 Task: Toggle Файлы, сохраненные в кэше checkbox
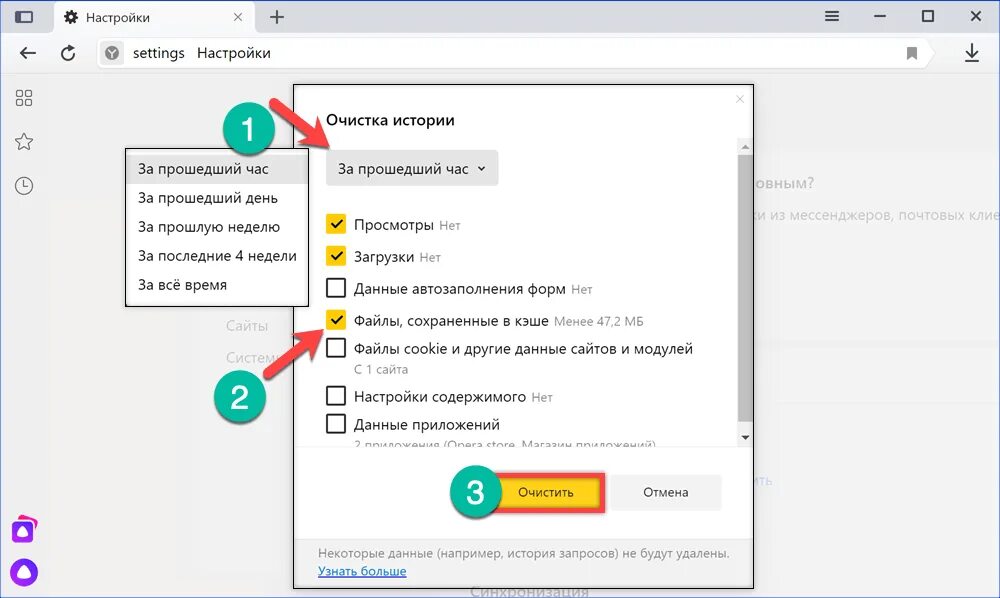[336, 320]
